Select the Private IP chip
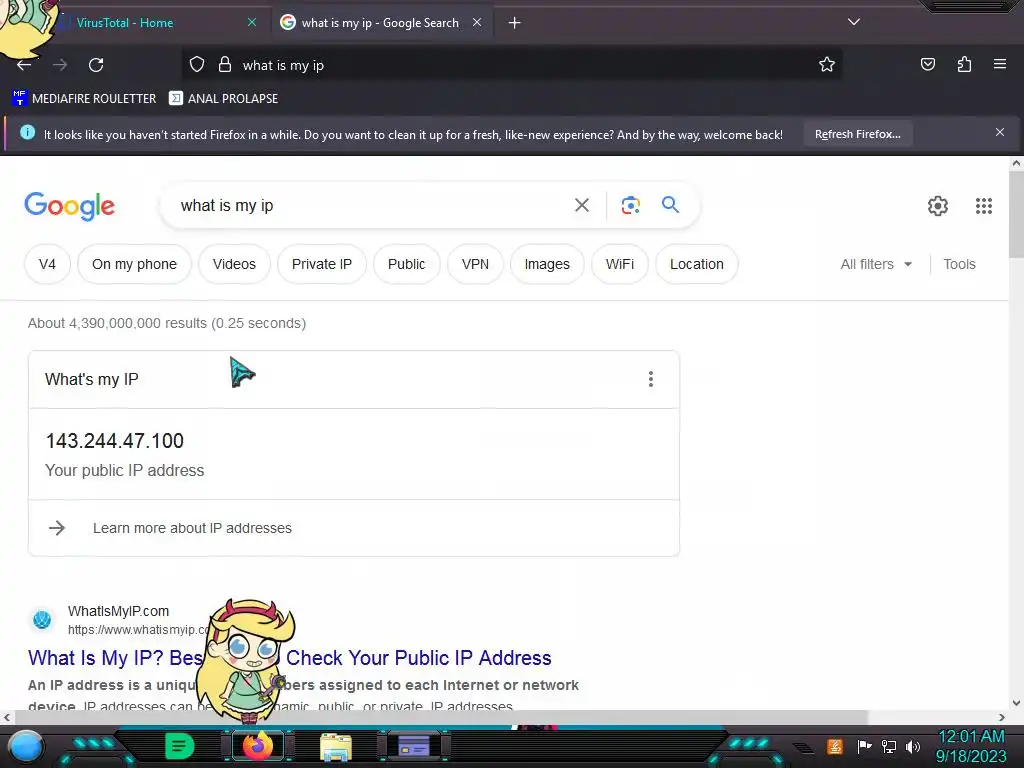 [321, 264]
